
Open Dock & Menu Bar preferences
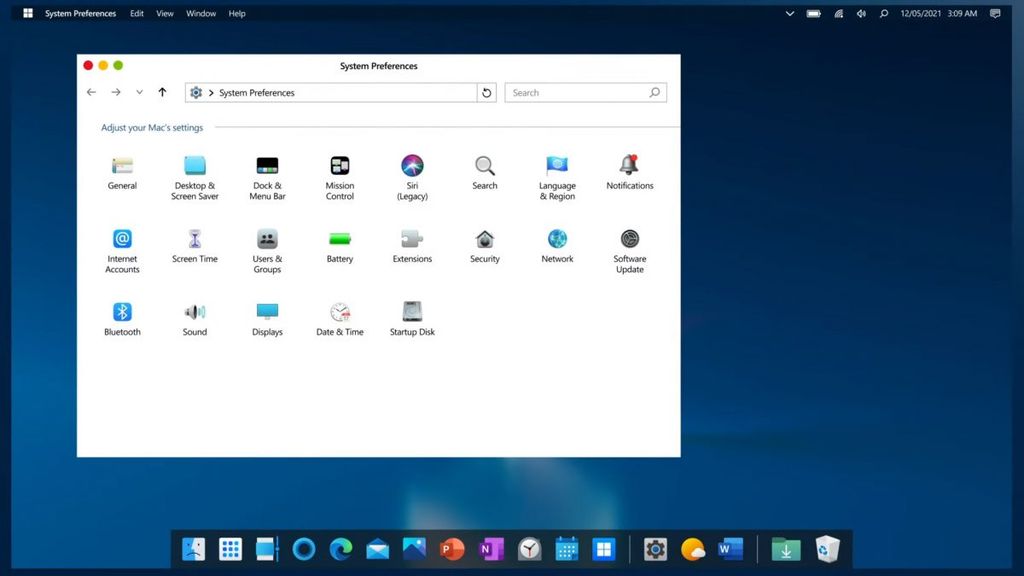click(267, 167)
